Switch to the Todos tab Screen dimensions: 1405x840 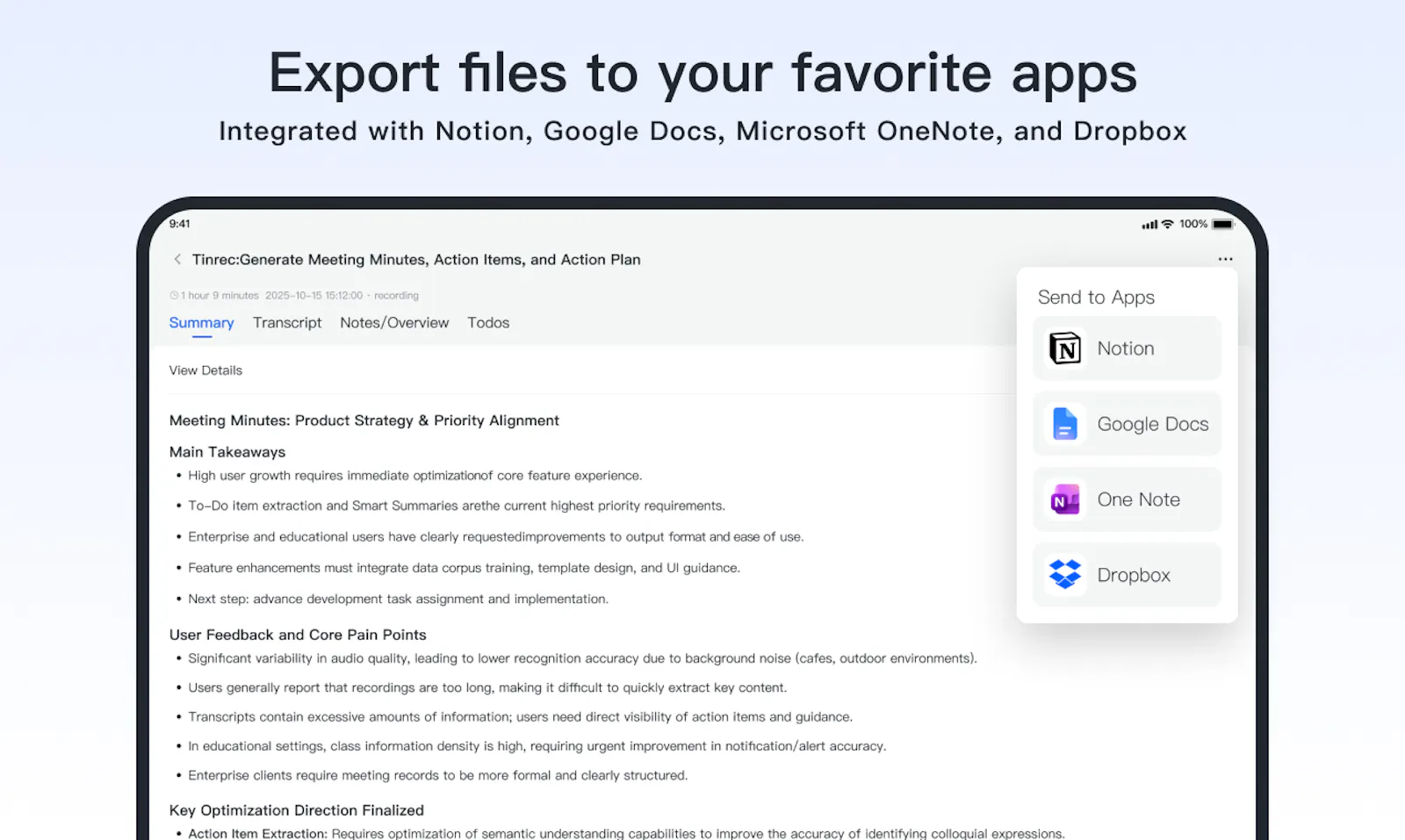(488, 323)
